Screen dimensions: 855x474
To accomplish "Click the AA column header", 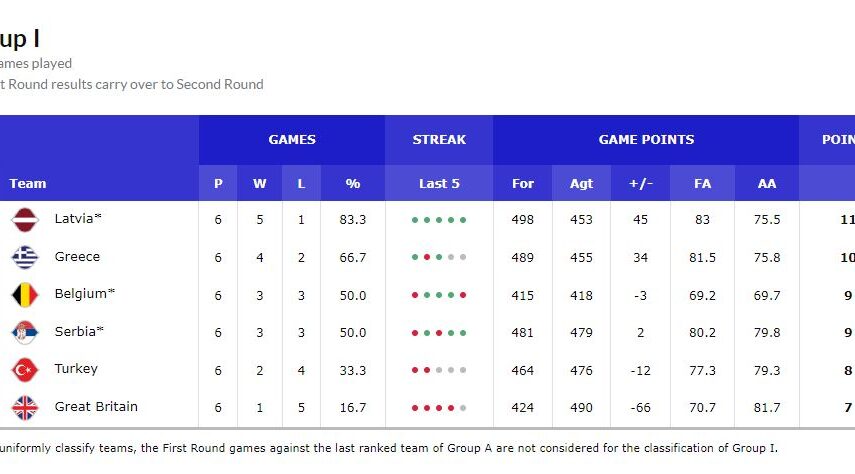I will click(x=767, y=184).
